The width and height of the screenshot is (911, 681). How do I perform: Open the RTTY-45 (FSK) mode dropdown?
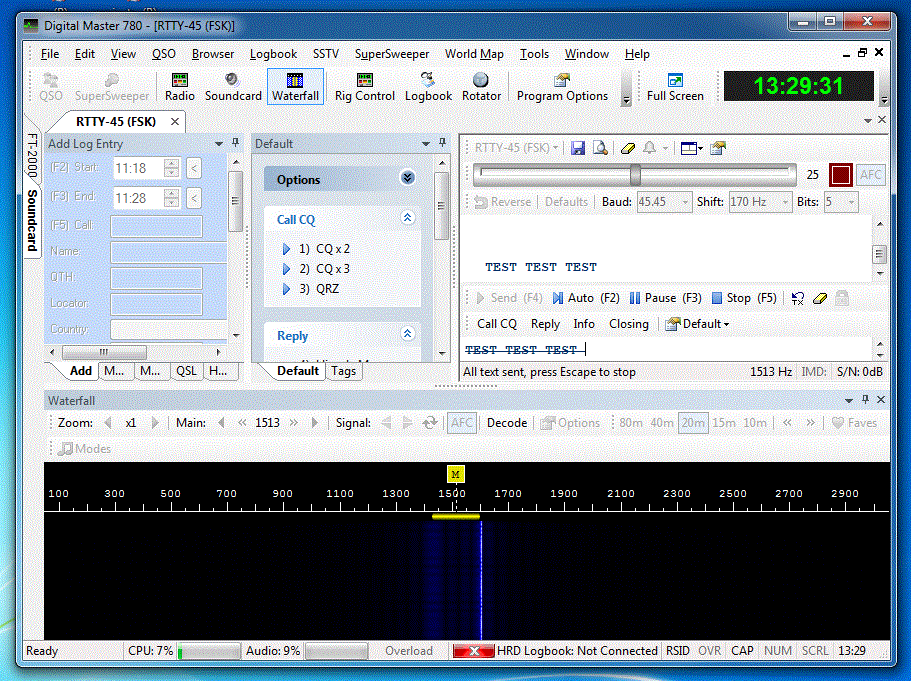(x=517, y=148)
